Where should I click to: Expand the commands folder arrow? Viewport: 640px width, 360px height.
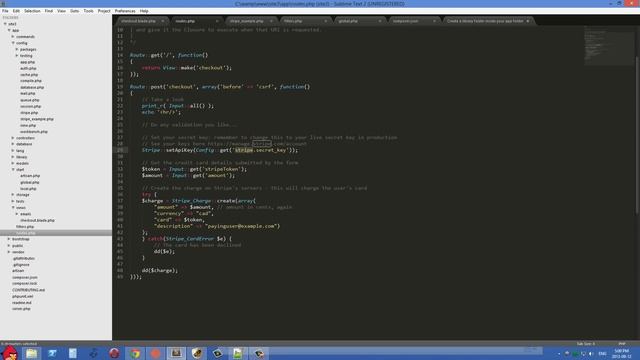click(x=13, y=37)
